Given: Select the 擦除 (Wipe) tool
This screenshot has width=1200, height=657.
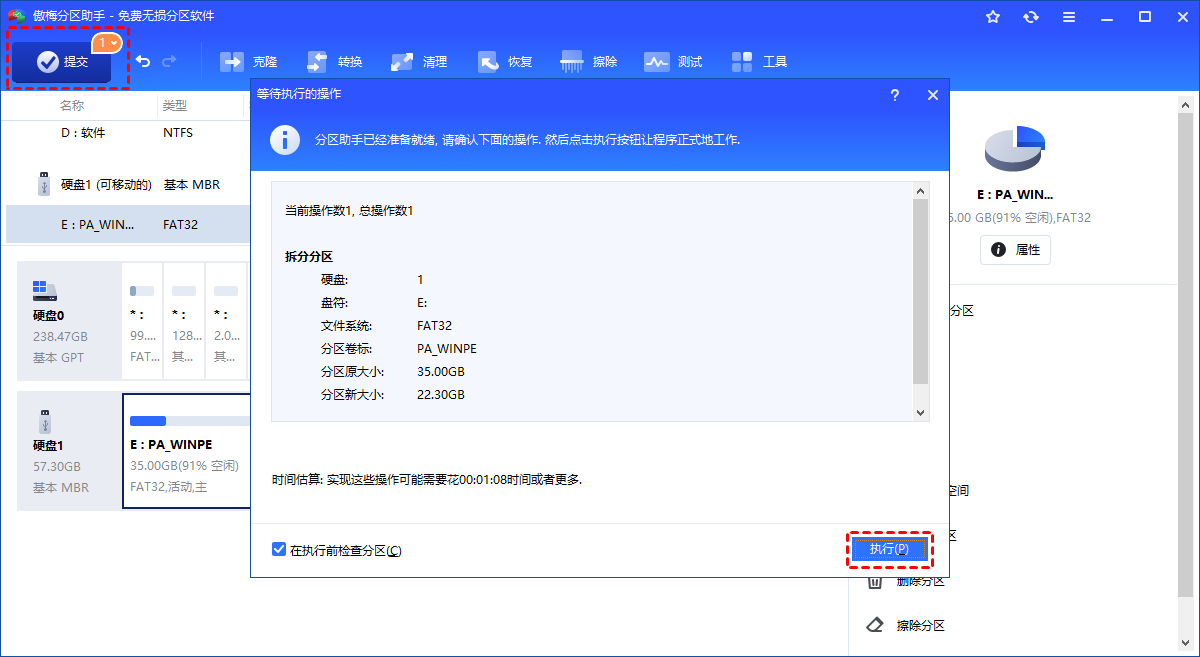Looking at the screenshot, I should [x=589, y=61].
